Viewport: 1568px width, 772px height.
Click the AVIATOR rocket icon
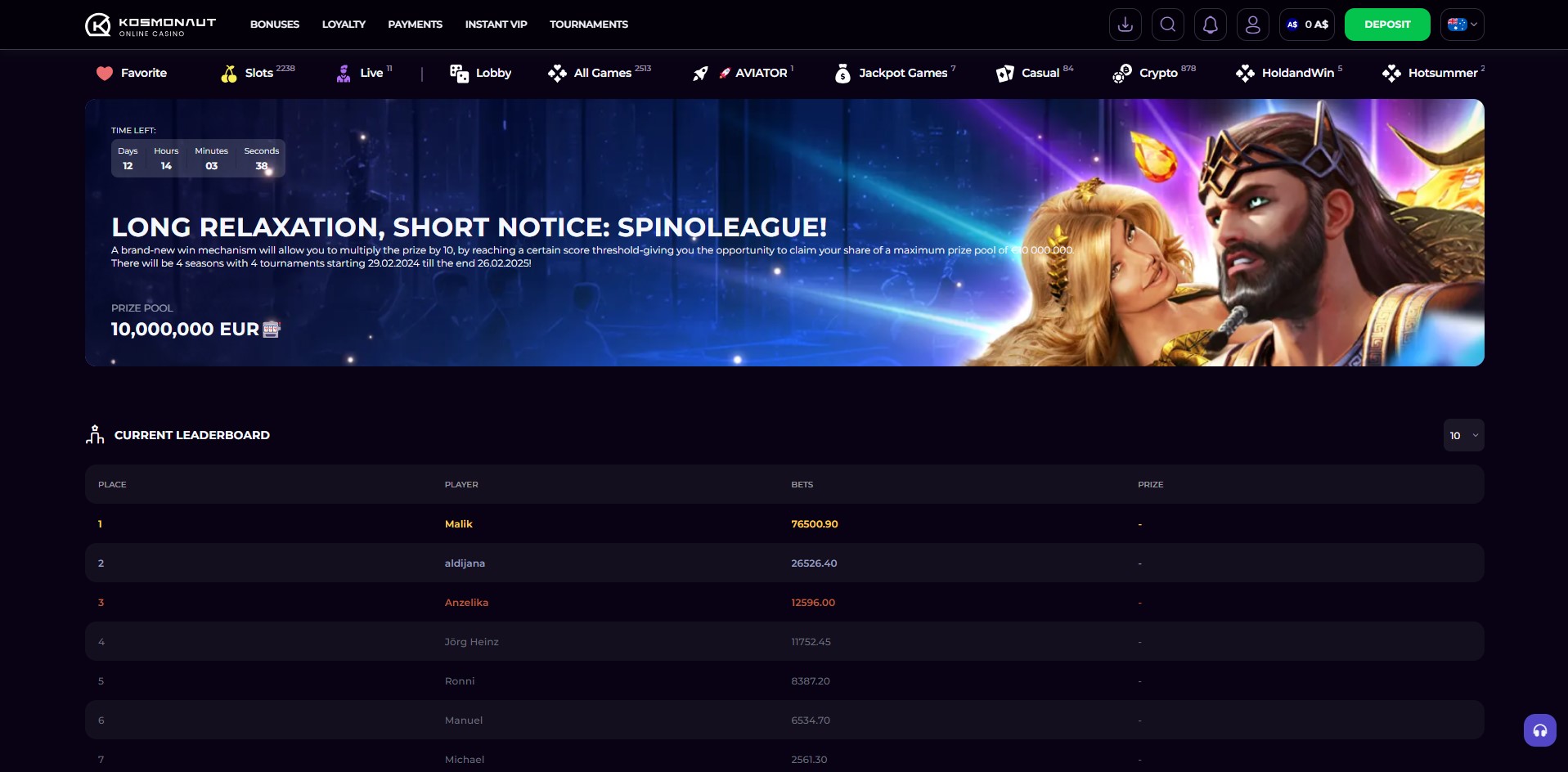click(700, 74)
